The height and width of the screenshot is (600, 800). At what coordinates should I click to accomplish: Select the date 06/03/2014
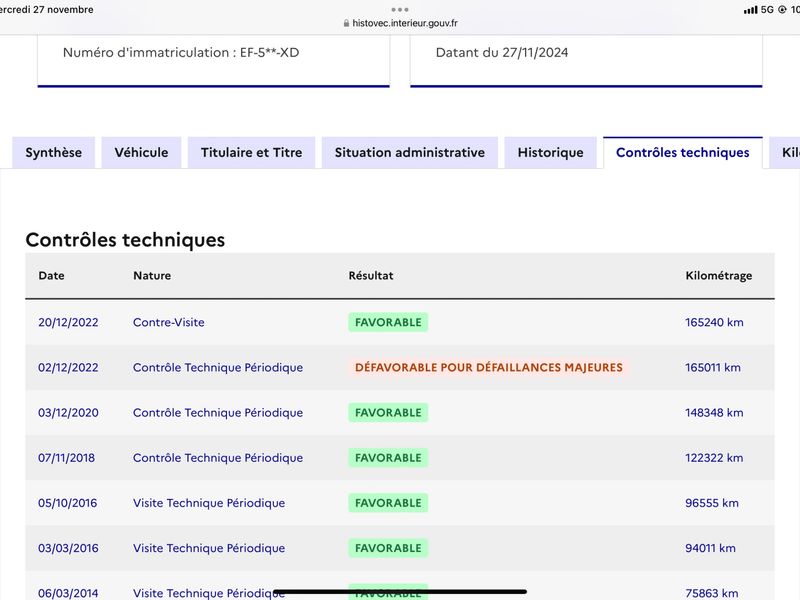(68, 593)
